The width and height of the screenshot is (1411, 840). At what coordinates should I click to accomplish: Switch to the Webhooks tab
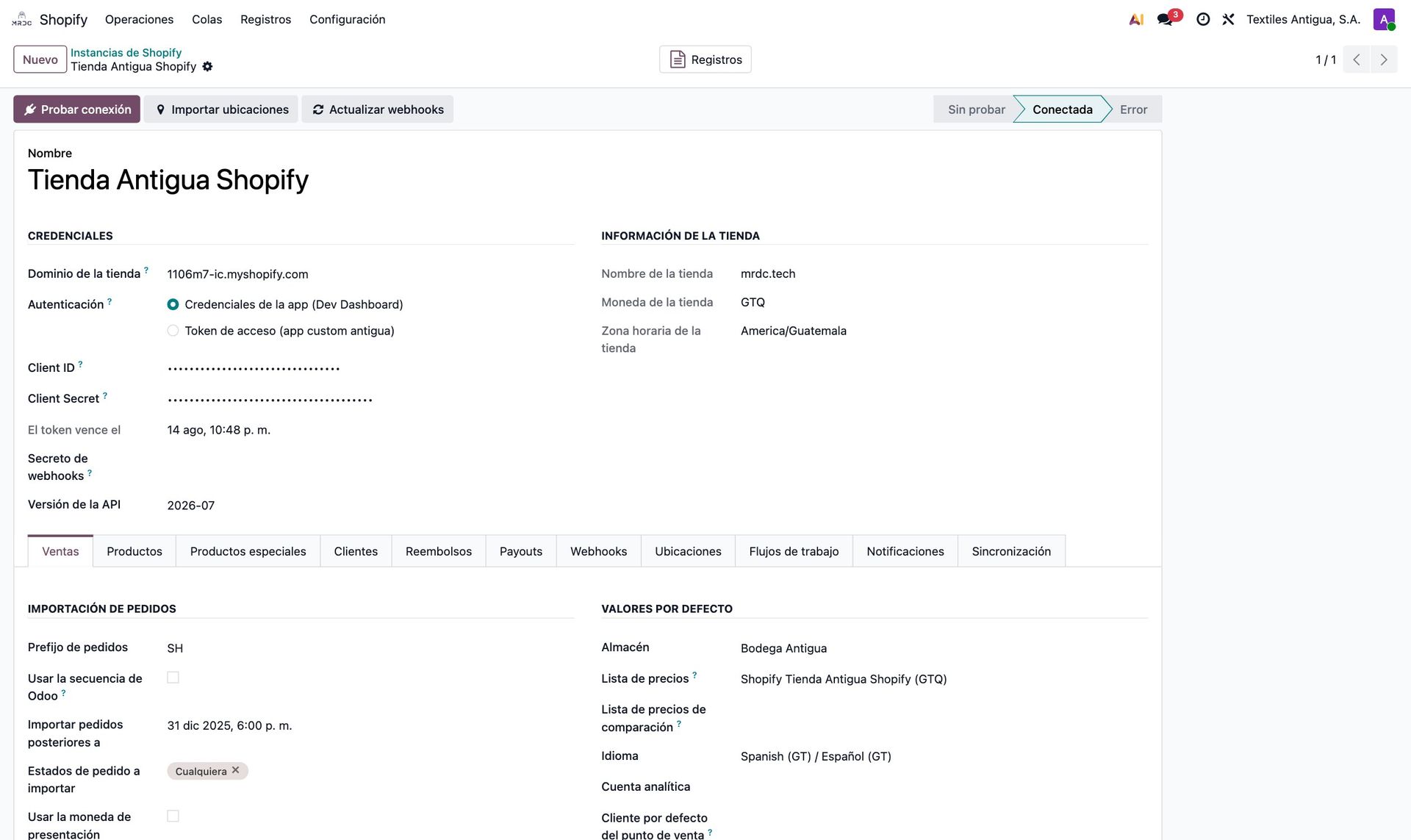coord(598,551)
